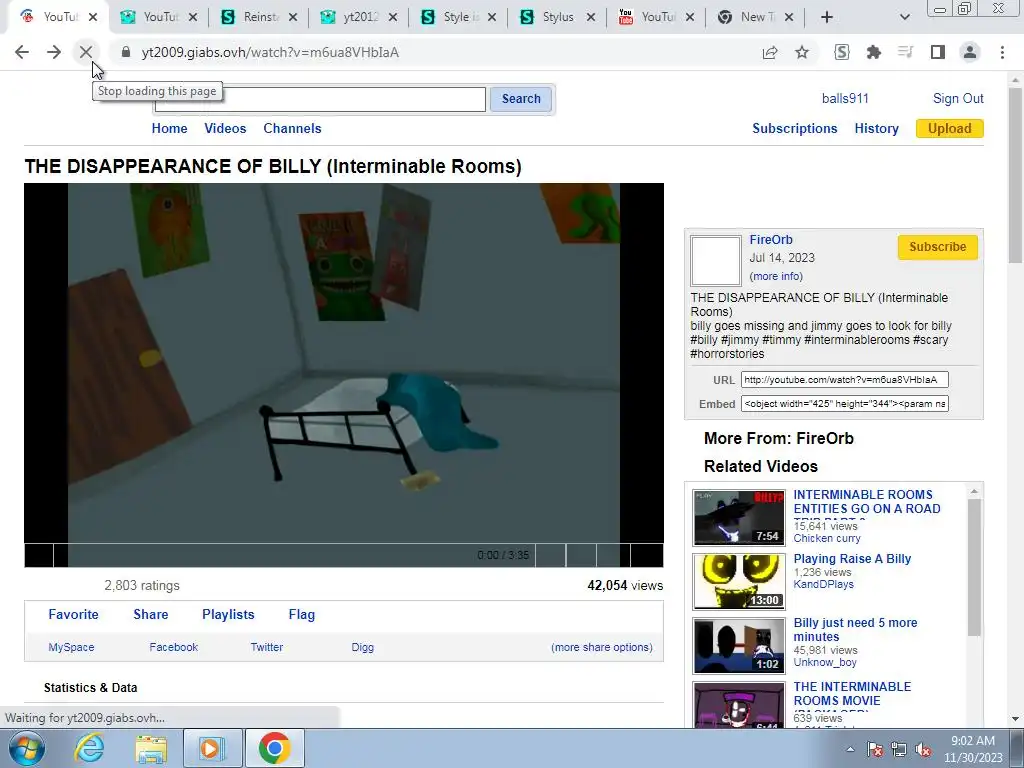
Task: Open 'Billy just need 5 more minutes' link
Action: 855,630
